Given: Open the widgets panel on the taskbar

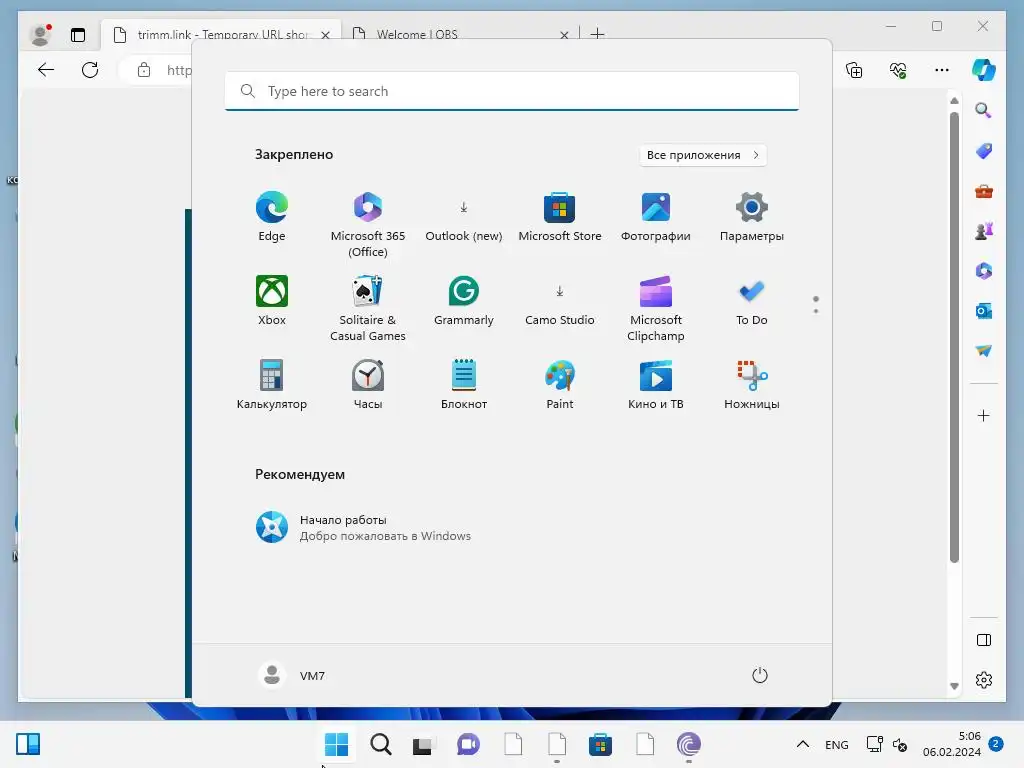Looking at the screenshot, I should [x=28, y=744].
